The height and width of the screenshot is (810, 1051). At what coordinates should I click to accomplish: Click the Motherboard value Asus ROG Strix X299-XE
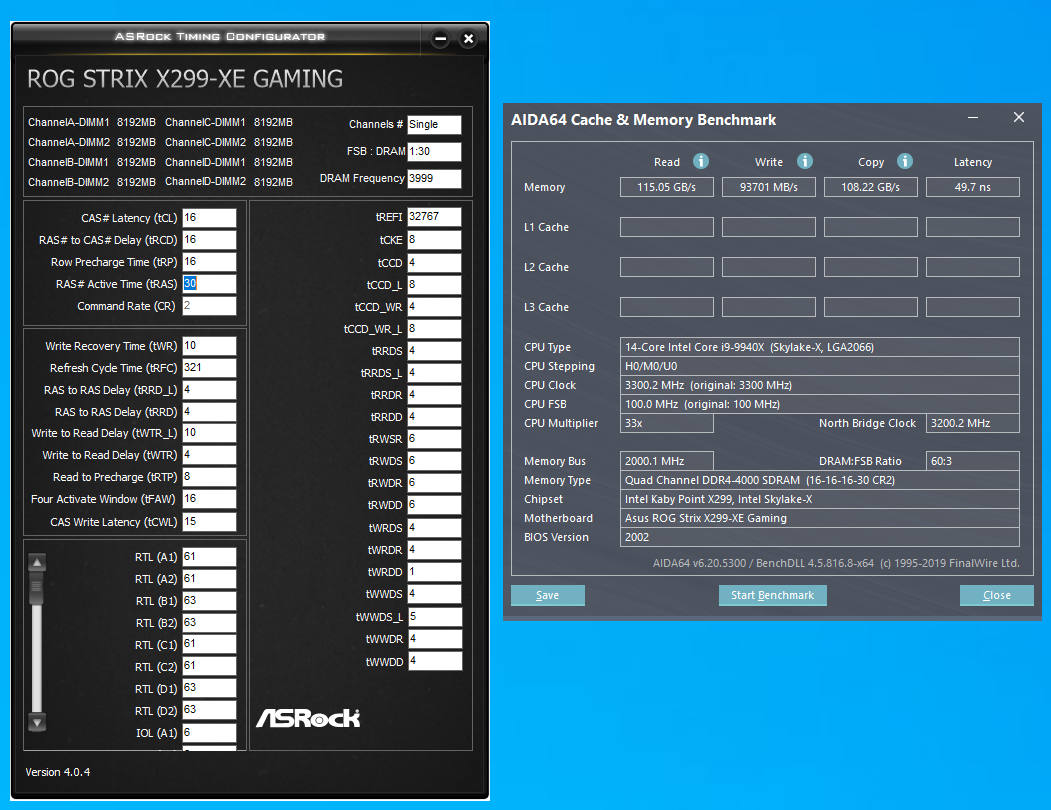coord(820,518)
